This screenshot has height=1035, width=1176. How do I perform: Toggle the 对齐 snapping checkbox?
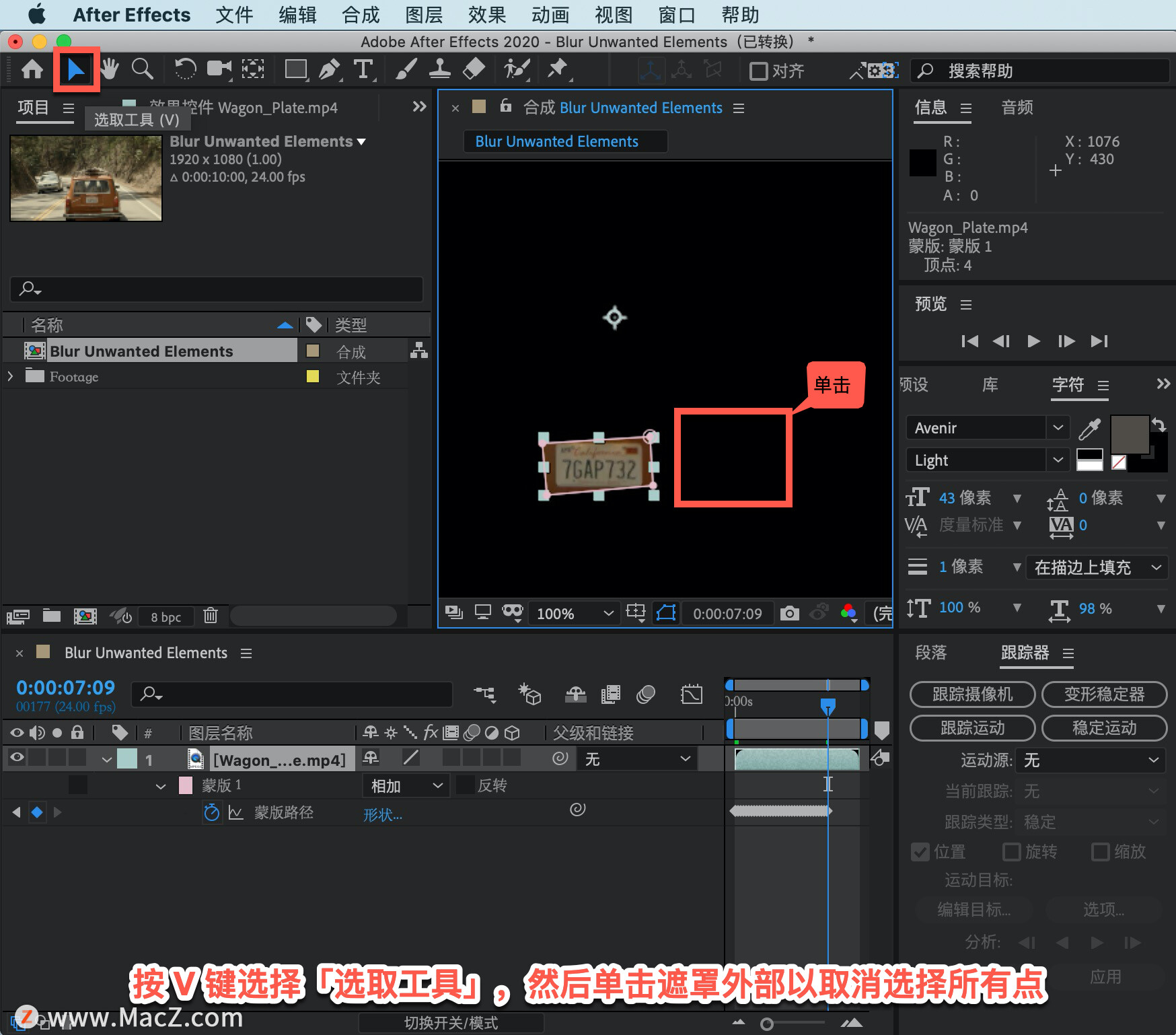tap(759, 71)
